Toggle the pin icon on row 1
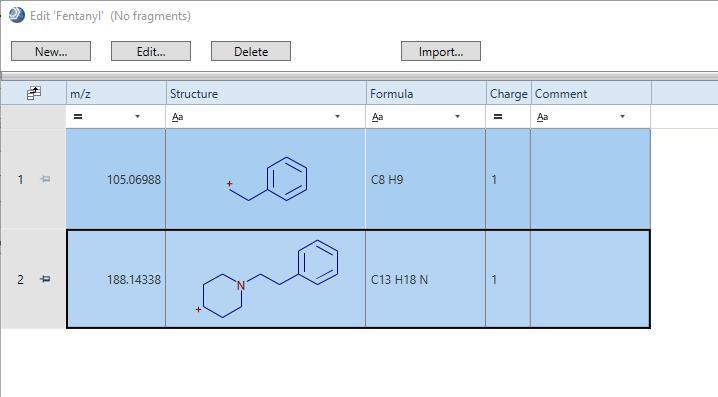Screen dimensions: 718x397 (45, 179)
